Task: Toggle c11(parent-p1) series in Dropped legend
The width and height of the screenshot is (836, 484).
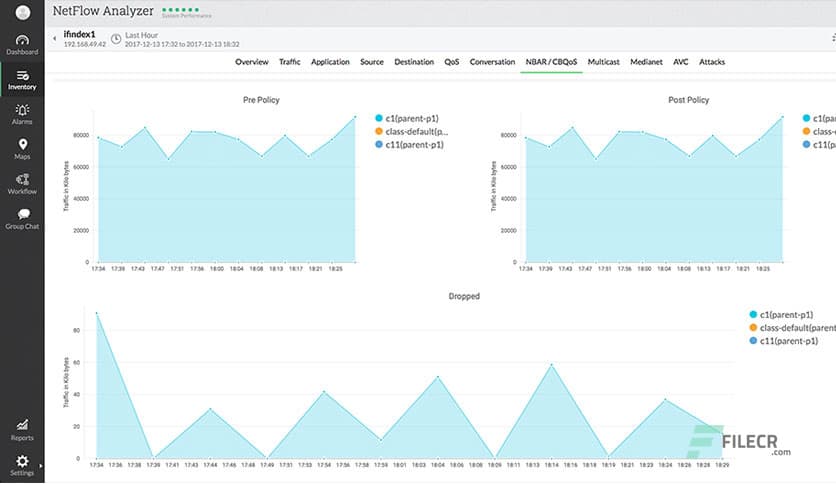Action: coord(784,341)
